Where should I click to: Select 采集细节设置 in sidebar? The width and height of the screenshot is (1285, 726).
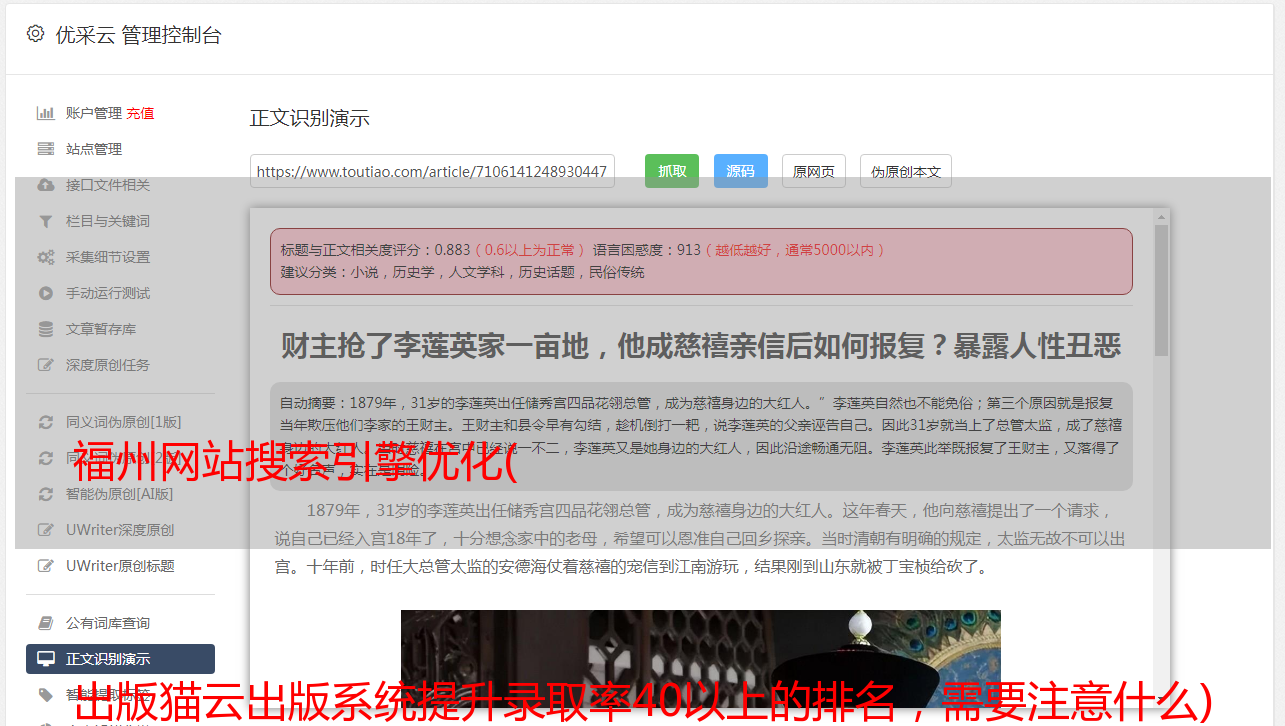coord(108,257)
